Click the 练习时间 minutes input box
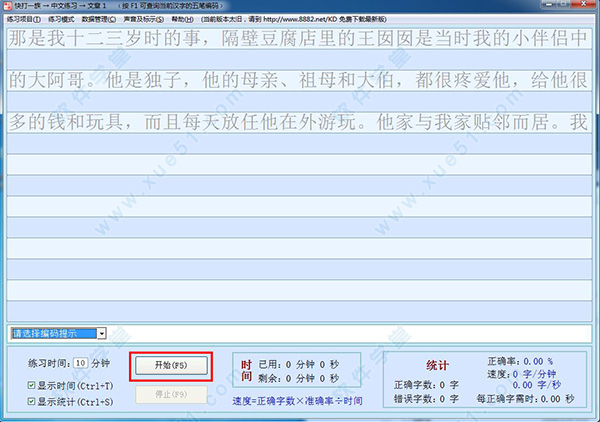600x422 pixels. (x=81, y=363)
